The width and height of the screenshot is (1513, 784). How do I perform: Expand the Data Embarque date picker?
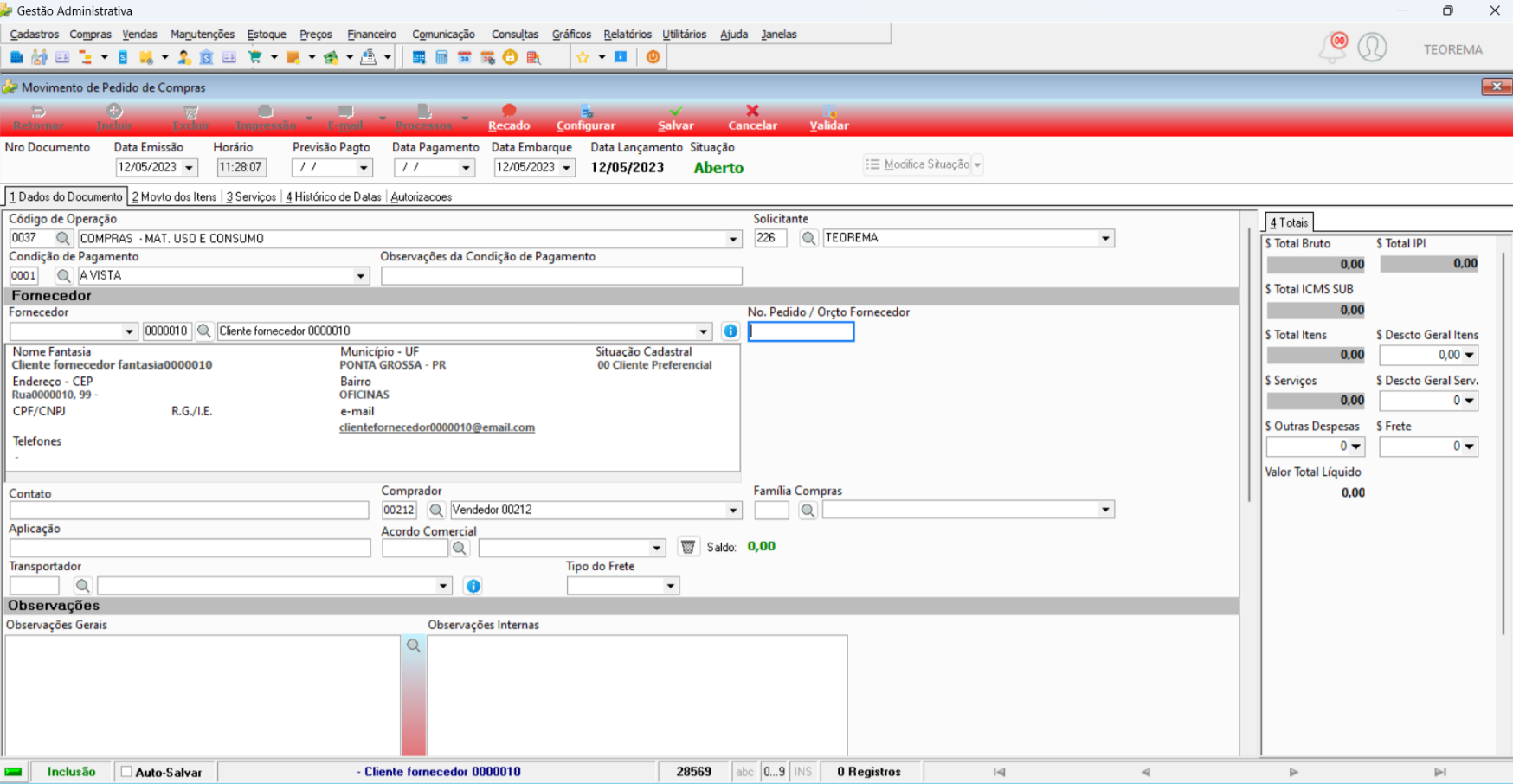[x=567, y=168]
